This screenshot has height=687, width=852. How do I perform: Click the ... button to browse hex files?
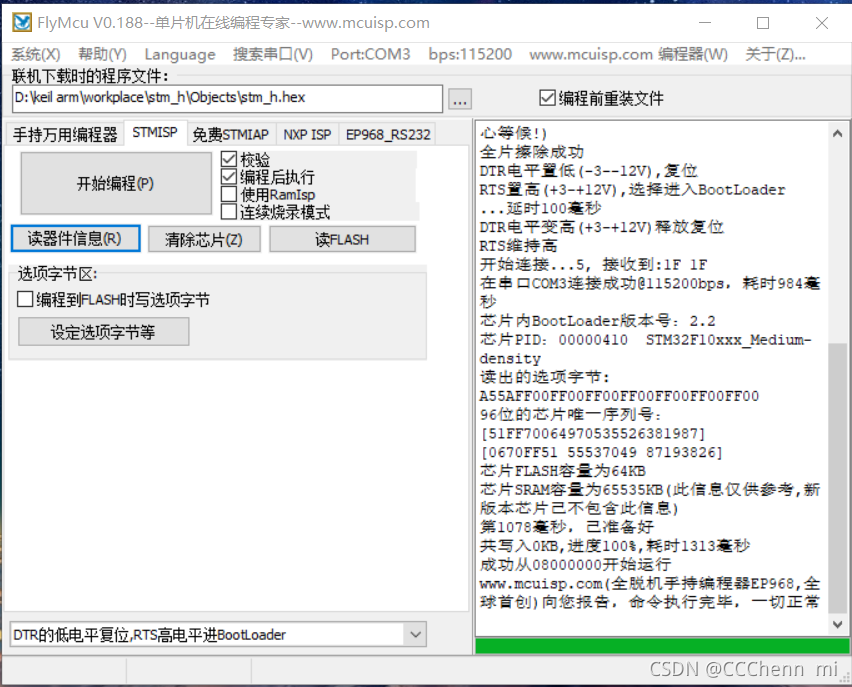pos(459,99)
